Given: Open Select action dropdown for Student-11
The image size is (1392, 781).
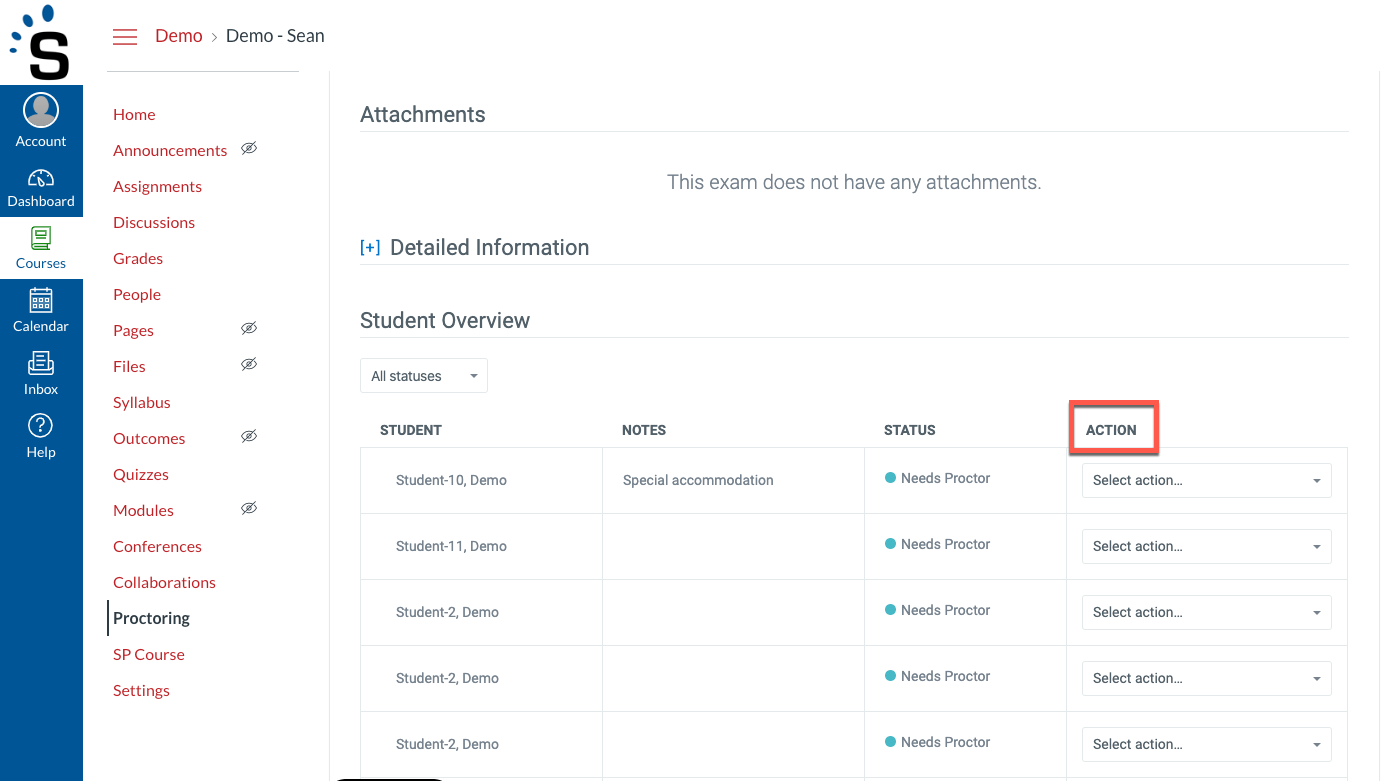Looking at the screenshot, I should [x=1206, y=546].
